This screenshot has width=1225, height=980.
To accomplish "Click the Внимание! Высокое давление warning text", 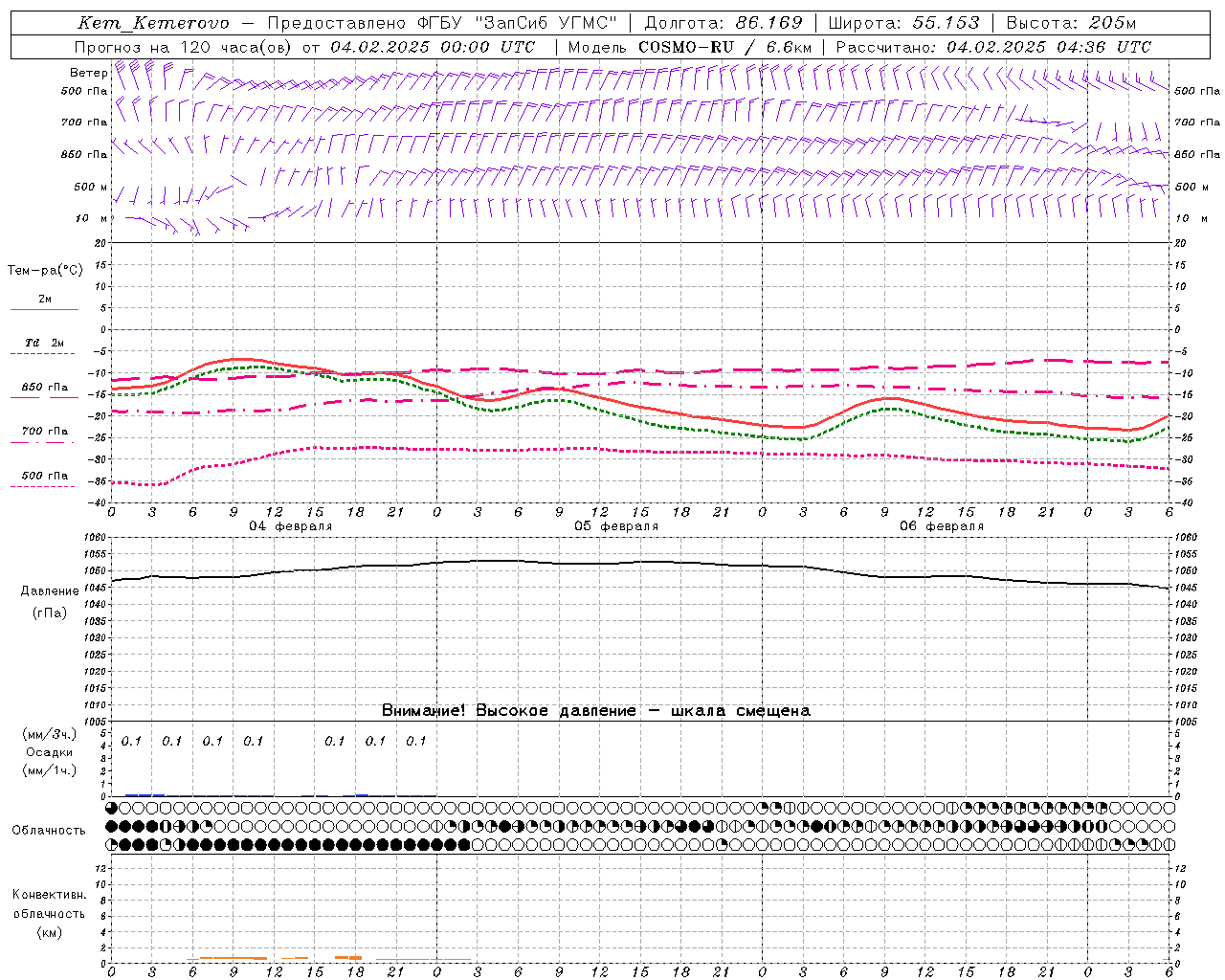I will pos(595,711).
